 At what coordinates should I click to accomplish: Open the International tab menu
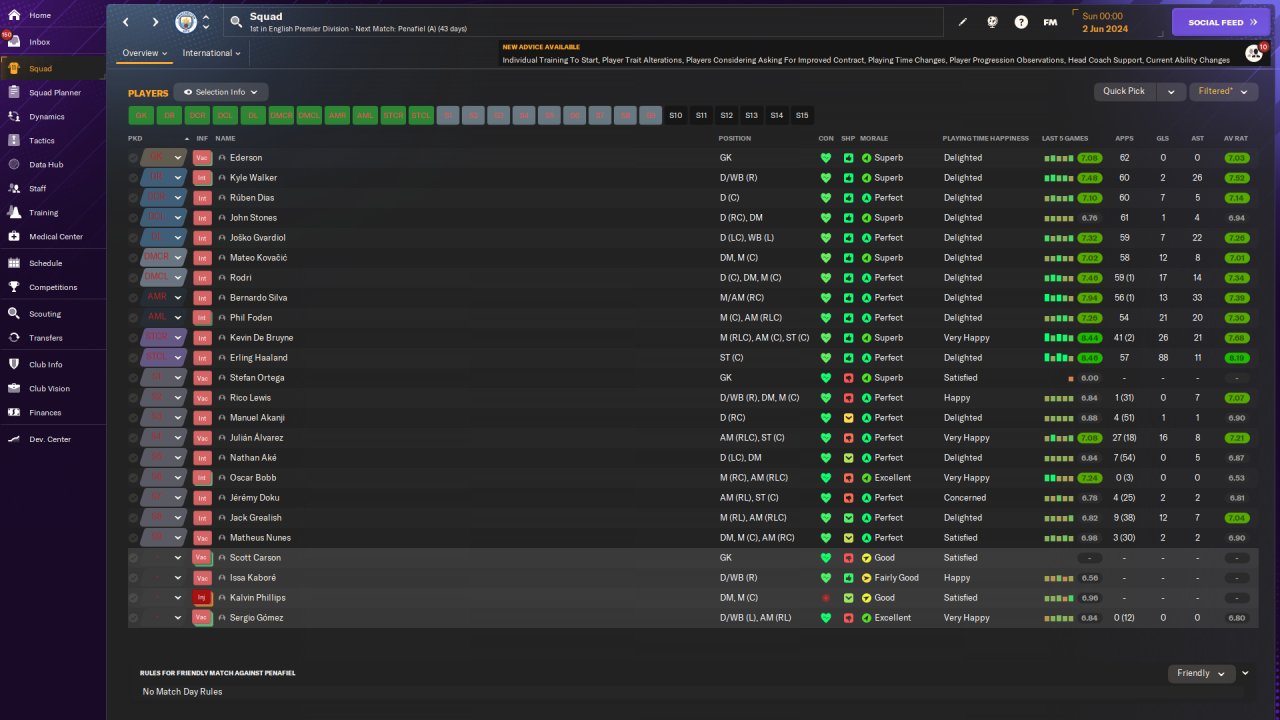pyautogui.click(x=211, y=53)
